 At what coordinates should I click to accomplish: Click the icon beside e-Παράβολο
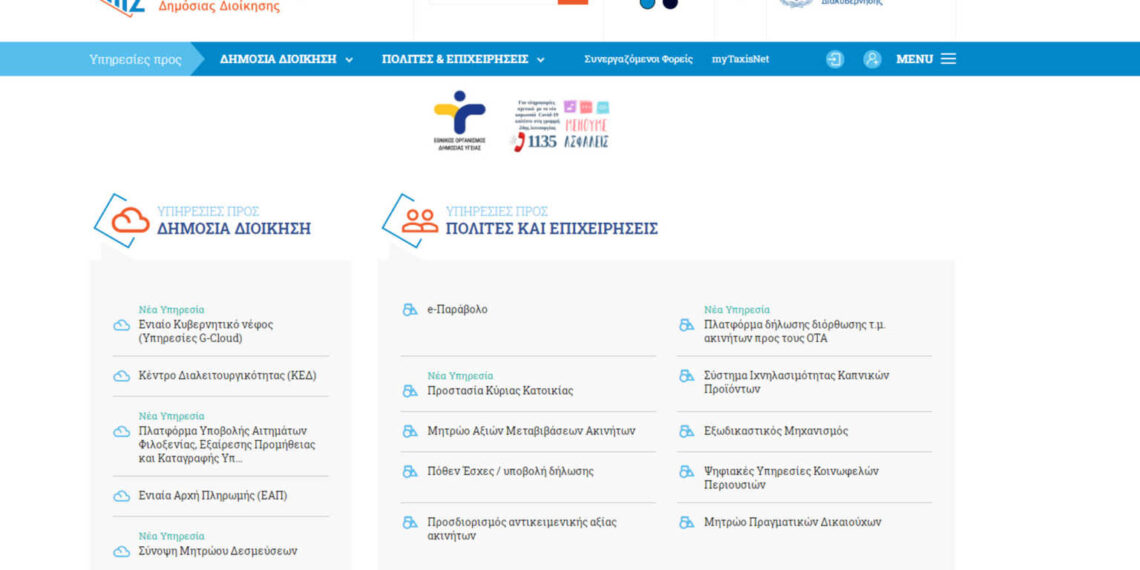[409, 310]
